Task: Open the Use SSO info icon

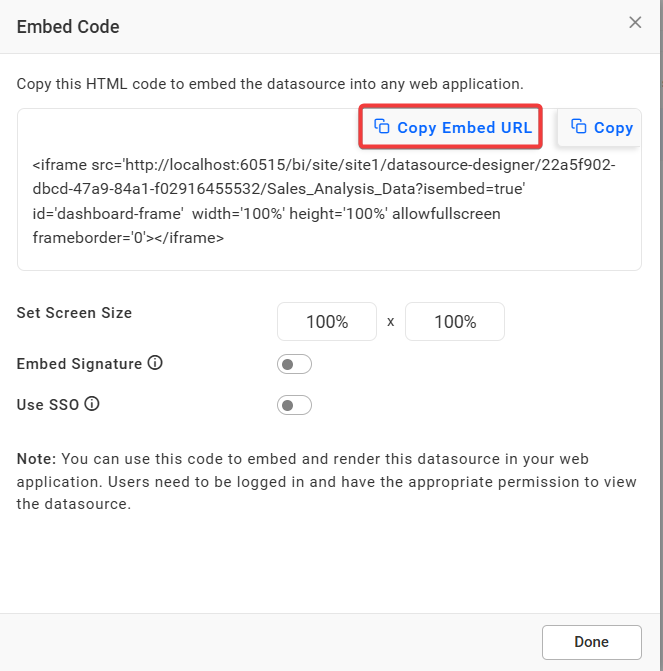Action: (x=92, y=404)
